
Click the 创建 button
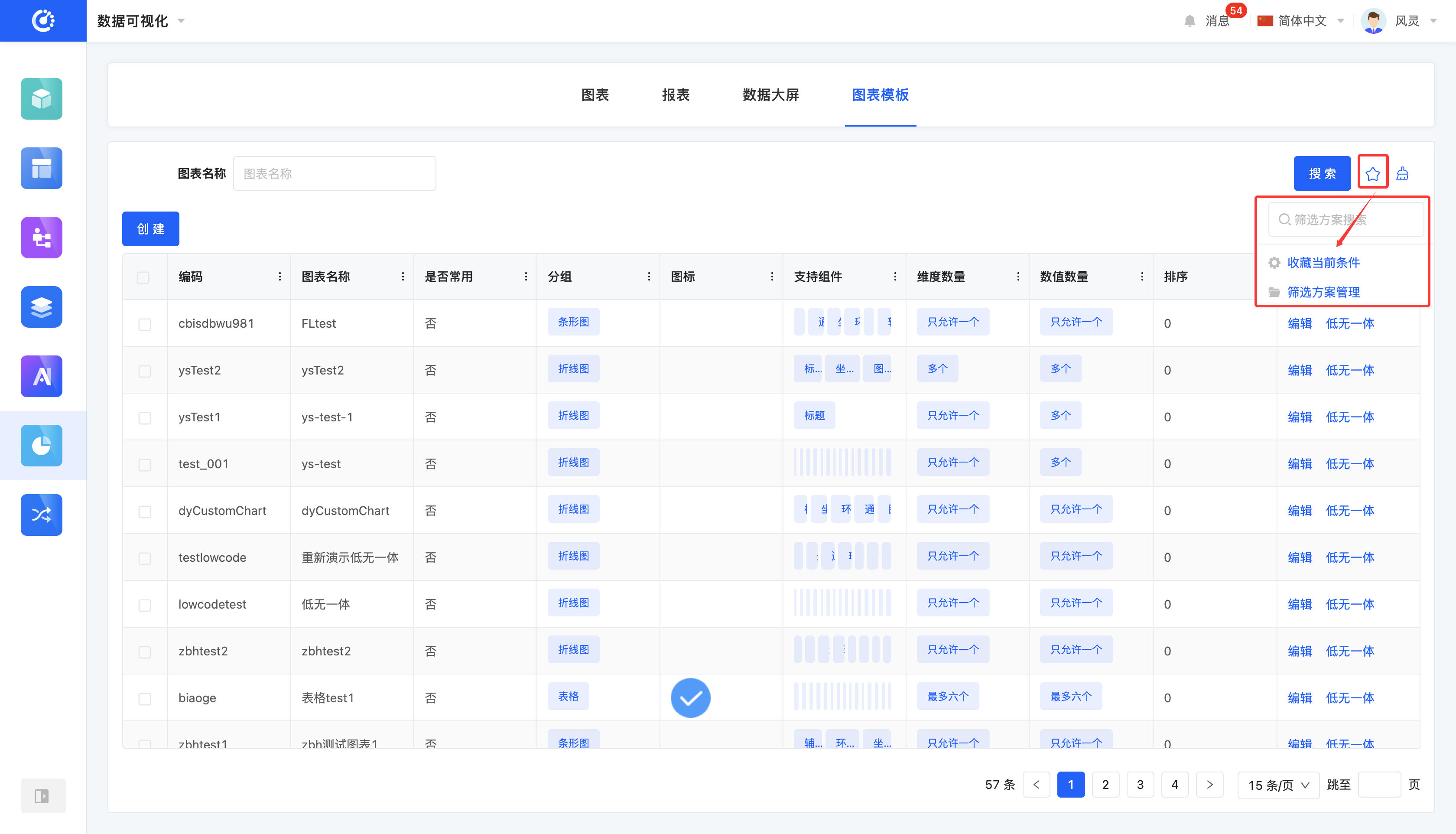(150, 228)
